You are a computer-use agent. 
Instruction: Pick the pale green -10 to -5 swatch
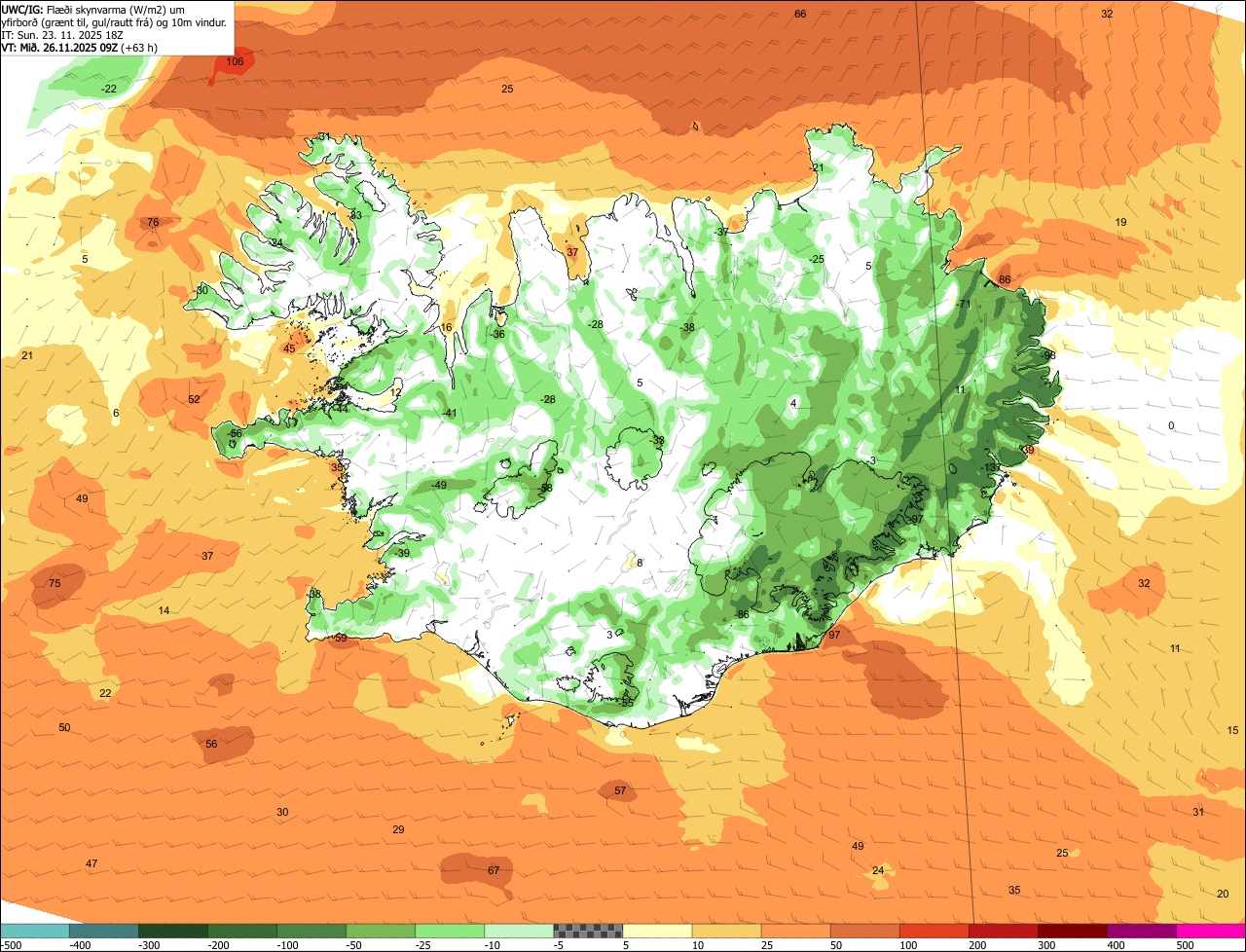tap(519, 930)
